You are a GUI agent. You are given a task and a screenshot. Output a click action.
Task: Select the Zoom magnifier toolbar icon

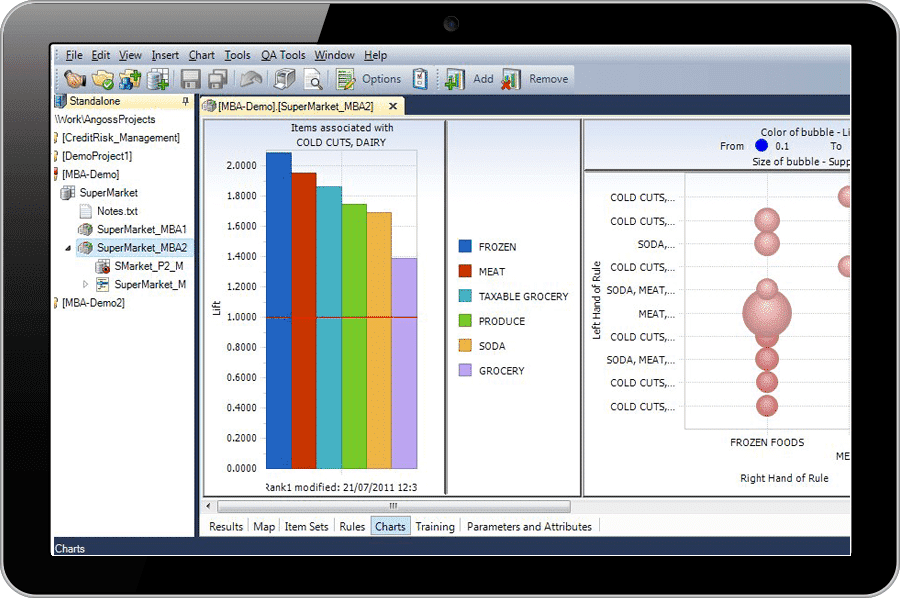click(314, 80)
